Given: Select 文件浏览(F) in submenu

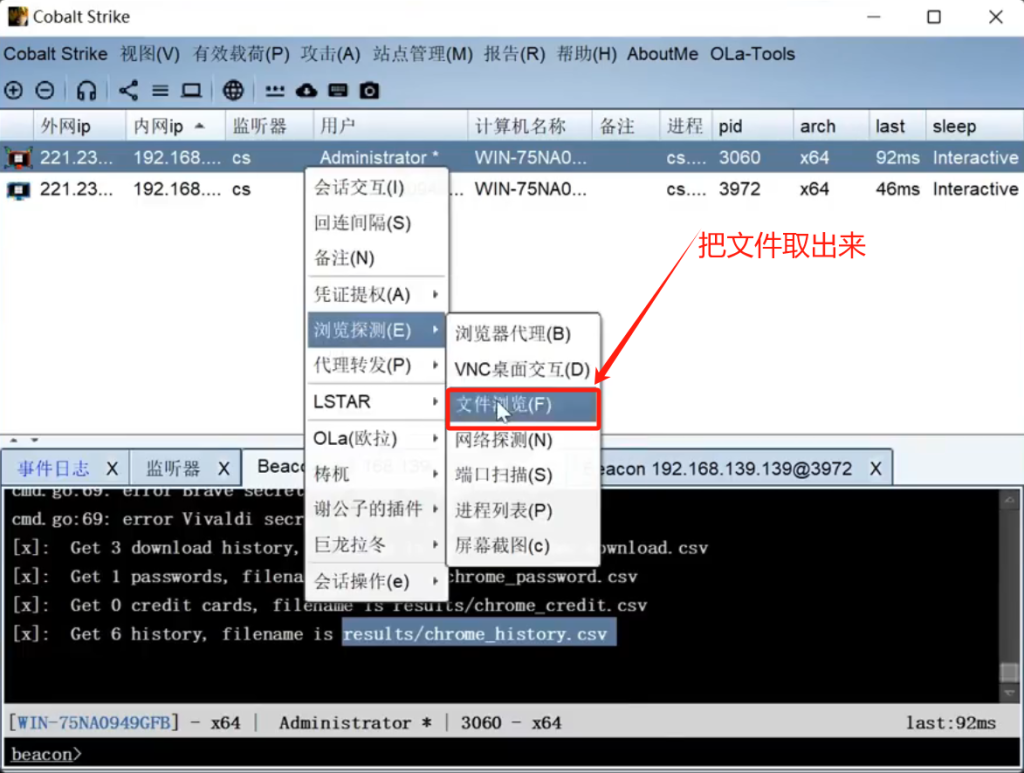Looking at the screenshot, I should (x=523, y=405).
